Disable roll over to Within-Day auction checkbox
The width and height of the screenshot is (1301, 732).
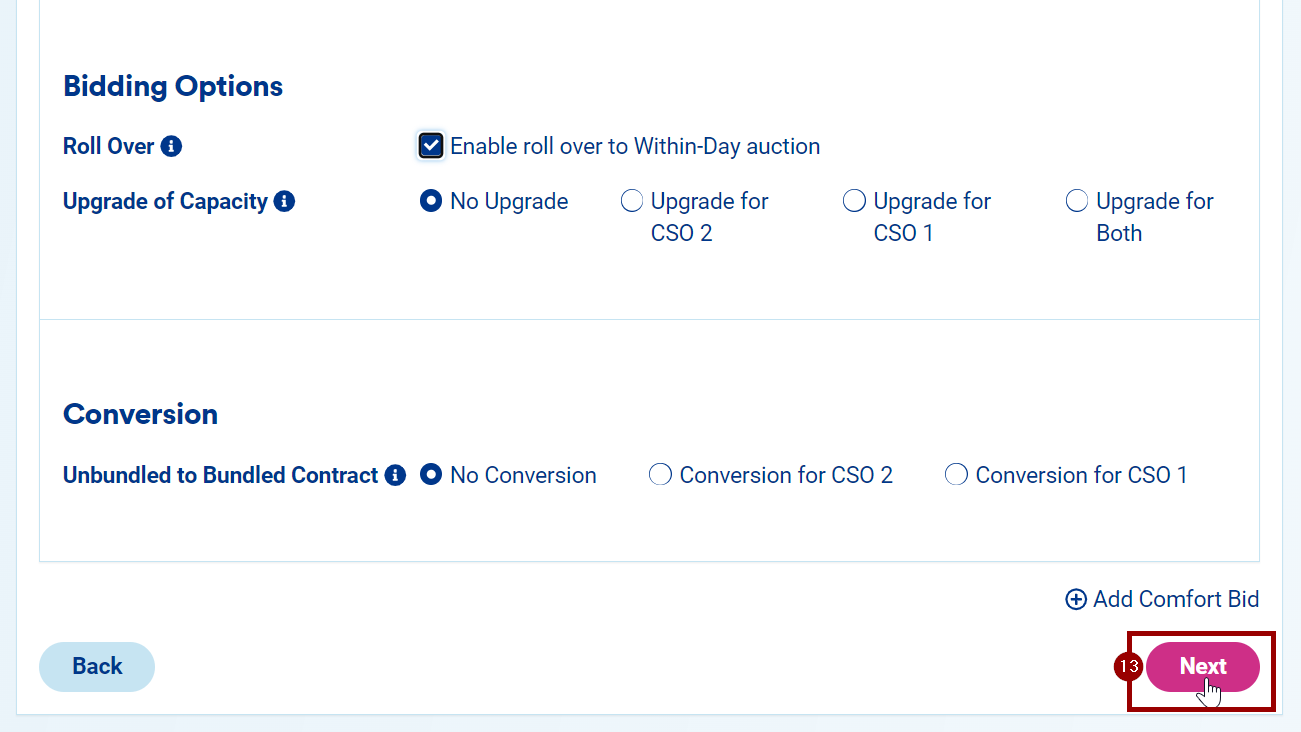click(x=431, y=147)
